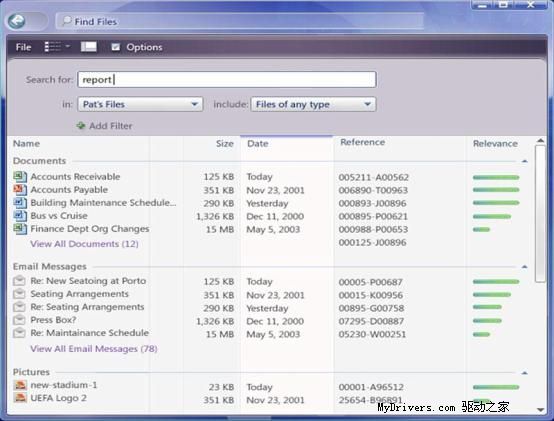Screen dimensions: 554x421
Task: Click View All Documents (12) link
Action: tap(84, 244)
